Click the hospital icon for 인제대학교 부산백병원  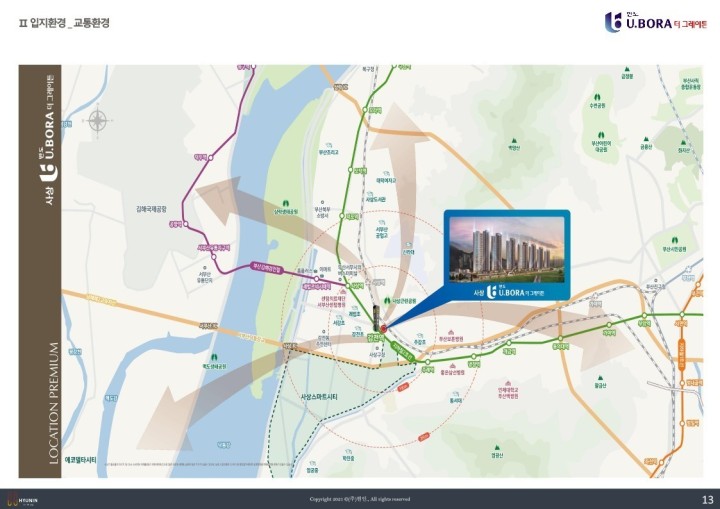508,383
